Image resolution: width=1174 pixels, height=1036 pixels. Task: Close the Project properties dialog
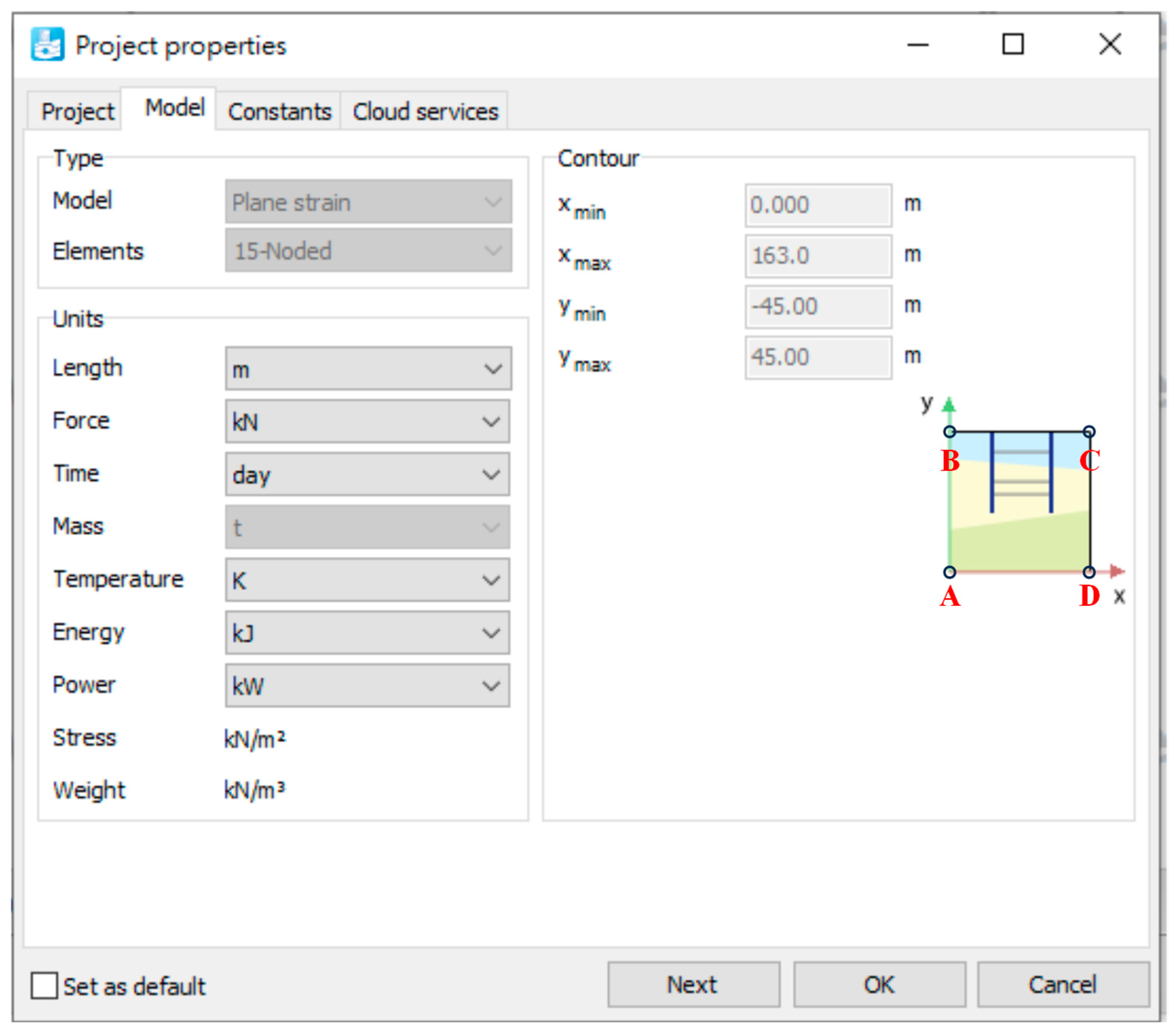point(1110,44)
